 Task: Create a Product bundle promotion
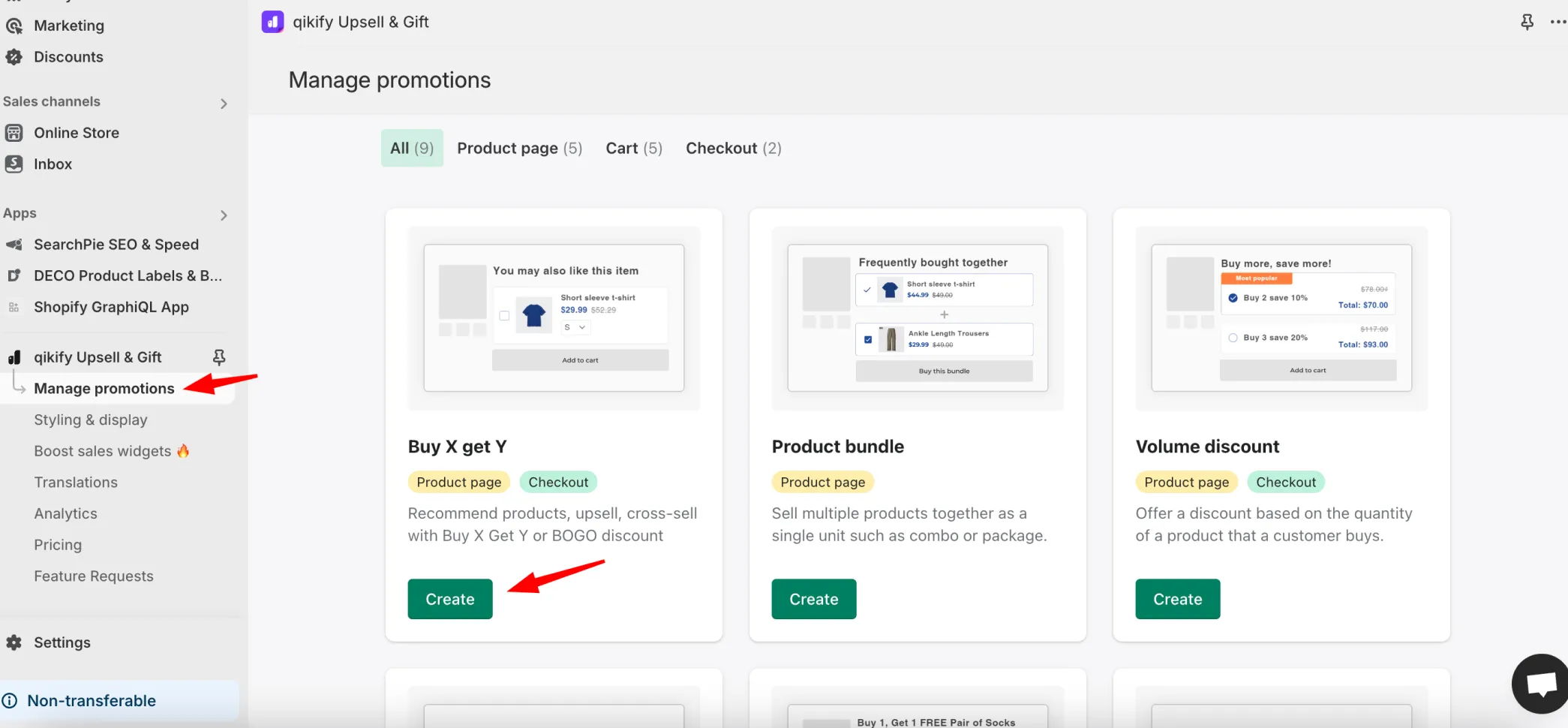pos(814,599)
